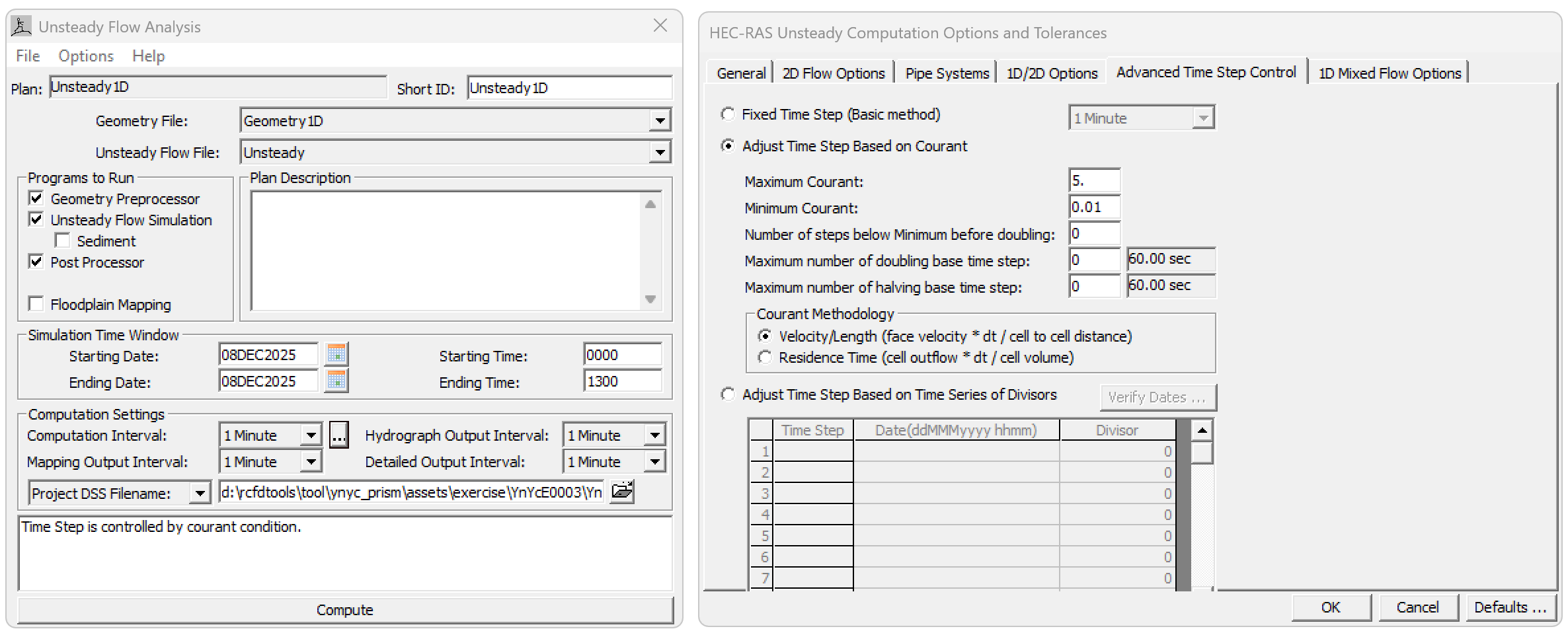Switch to the 2D Flow Options tab
This screenshot has height=633, width=1568.
click(834, 73)
